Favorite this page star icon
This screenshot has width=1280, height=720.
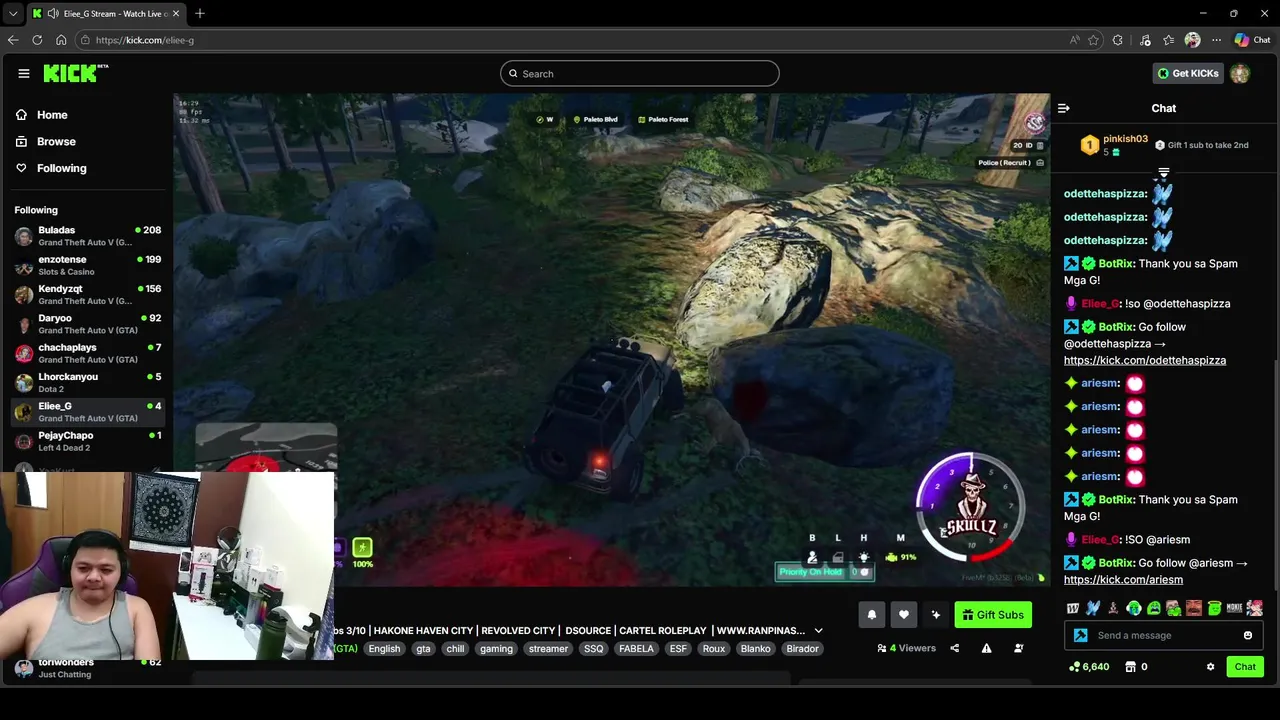1094,40
